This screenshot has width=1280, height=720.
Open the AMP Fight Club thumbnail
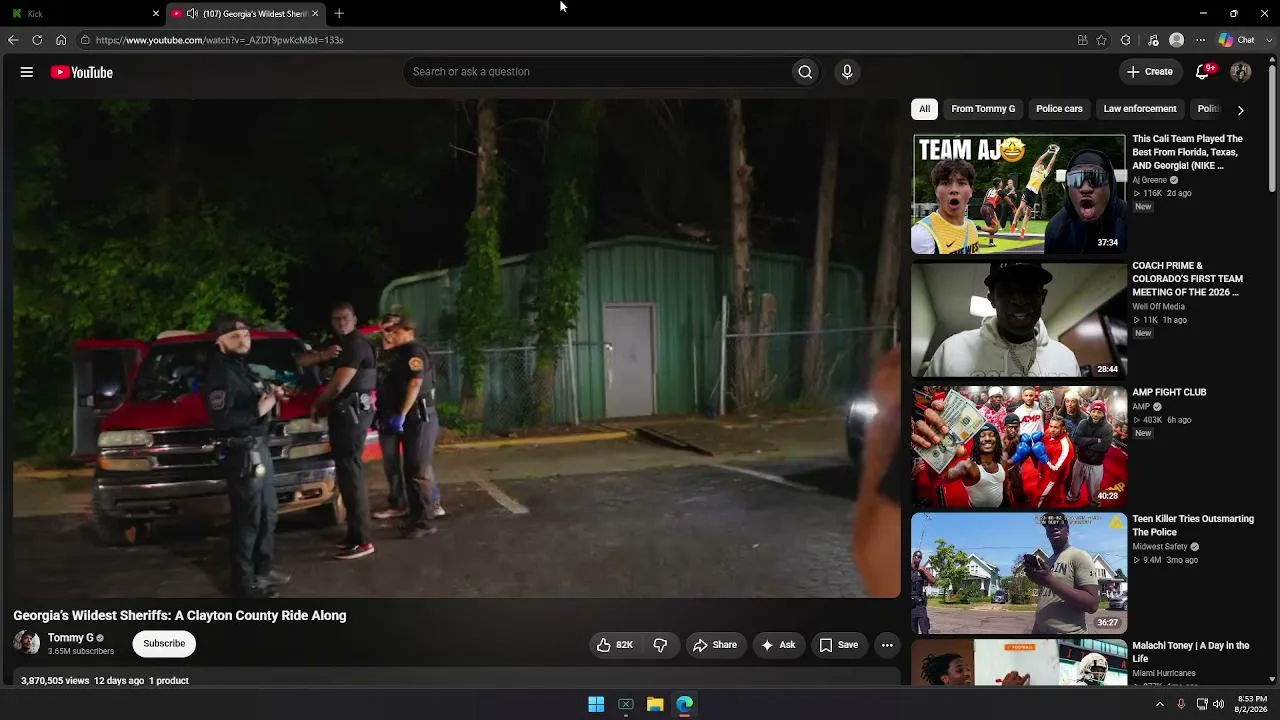point(1019,447)
